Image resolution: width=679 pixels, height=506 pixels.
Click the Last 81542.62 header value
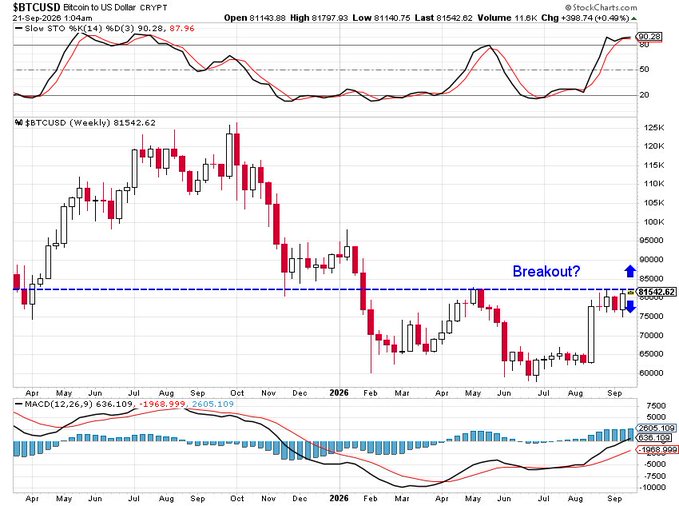[443, 18]
